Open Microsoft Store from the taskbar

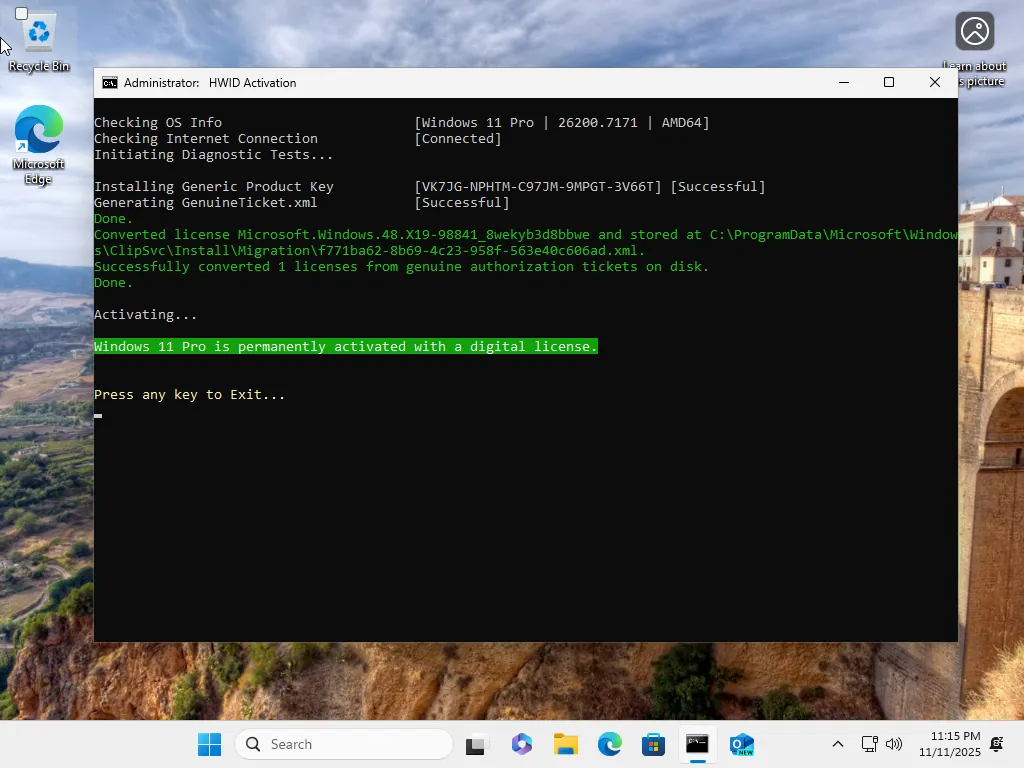[653, 744]
